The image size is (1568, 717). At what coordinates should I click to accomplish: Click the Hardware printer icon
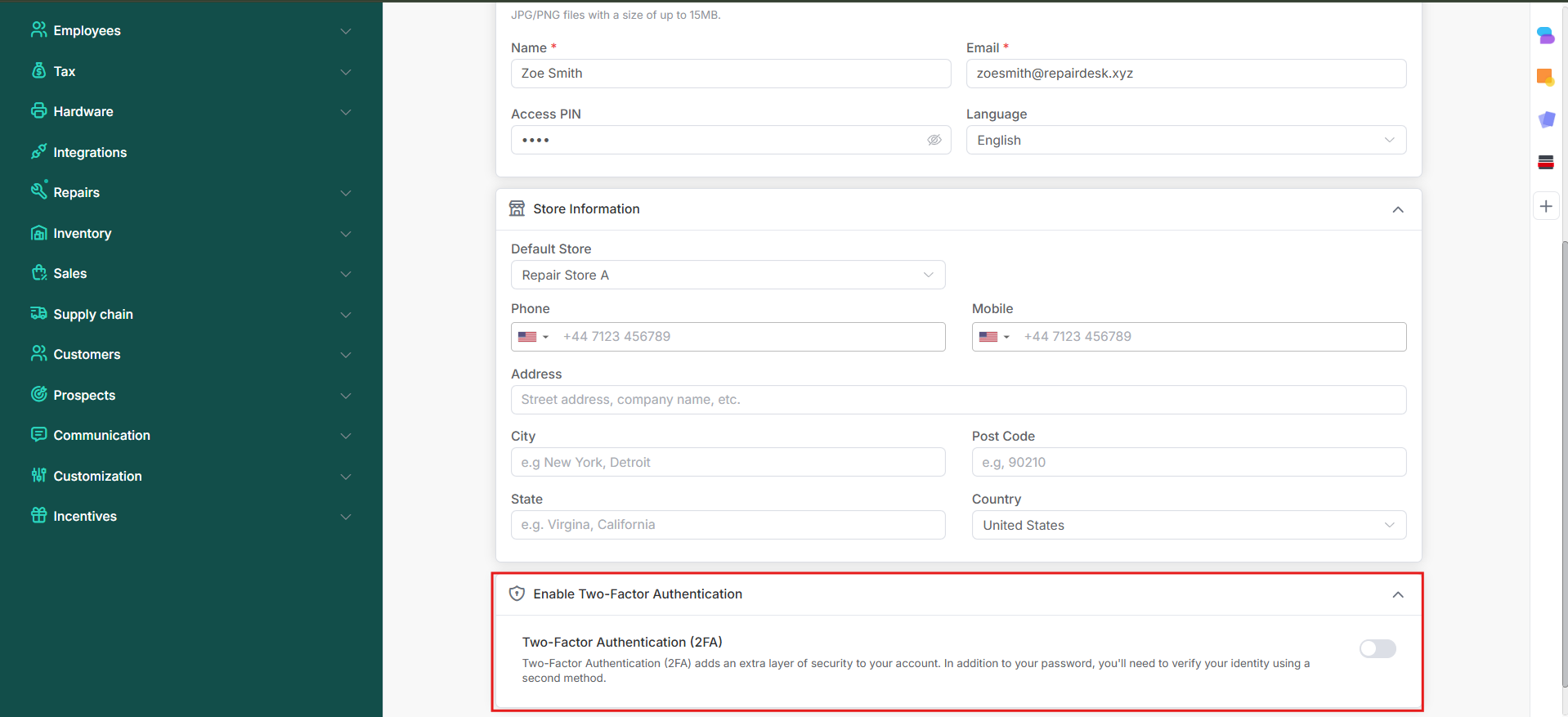pos(38,111)
